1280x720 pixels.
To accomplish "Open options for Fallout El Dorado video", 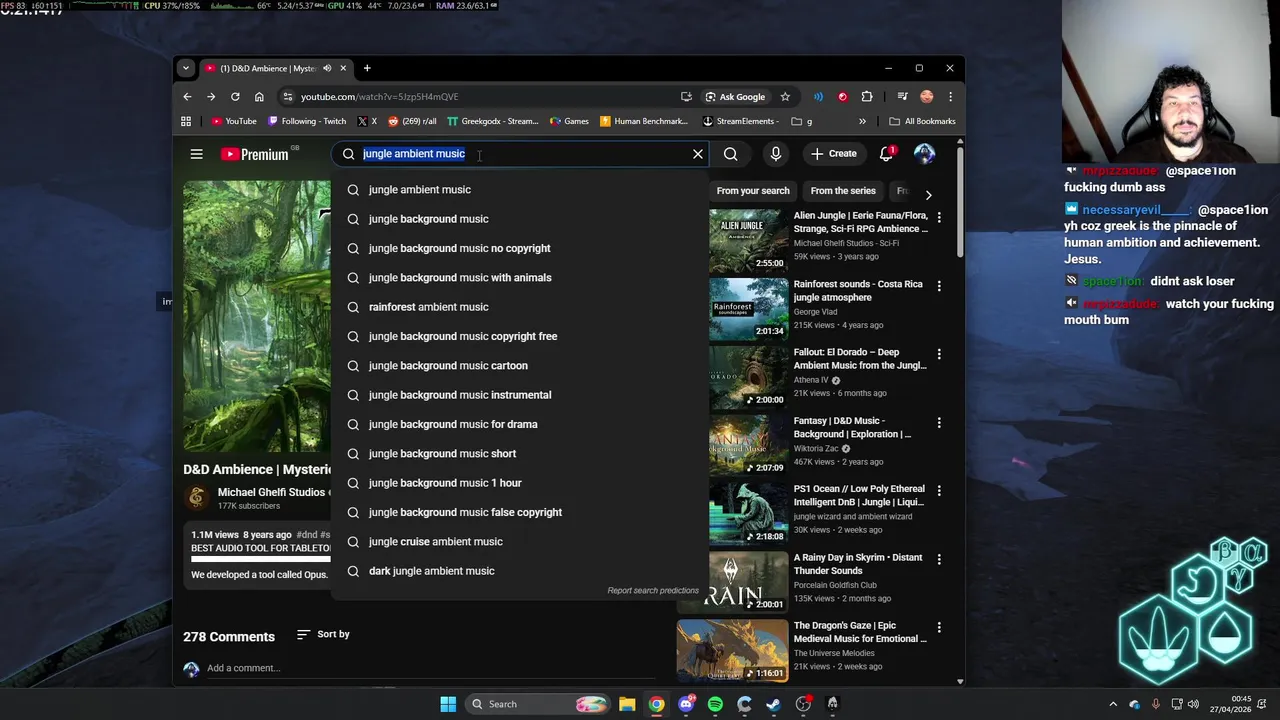I will click(x=939, y=354).
